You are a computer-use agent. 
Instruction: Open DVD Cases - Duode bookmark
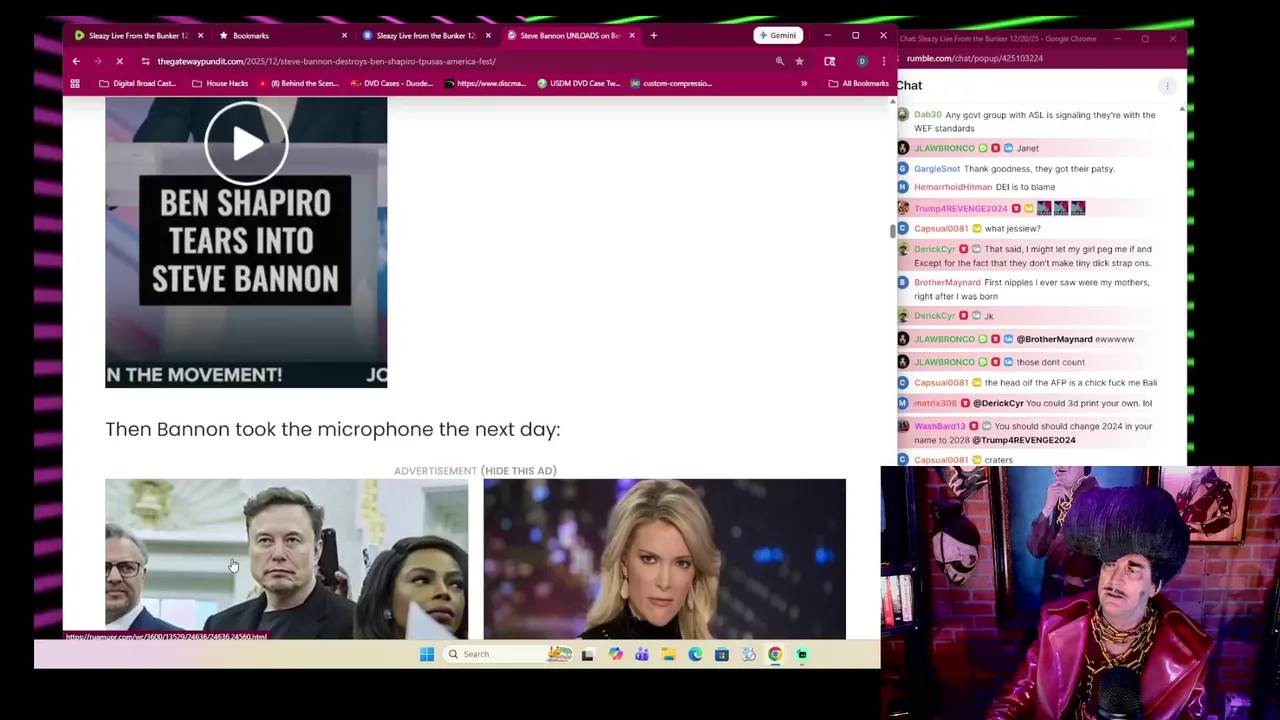tap(392, 83)
